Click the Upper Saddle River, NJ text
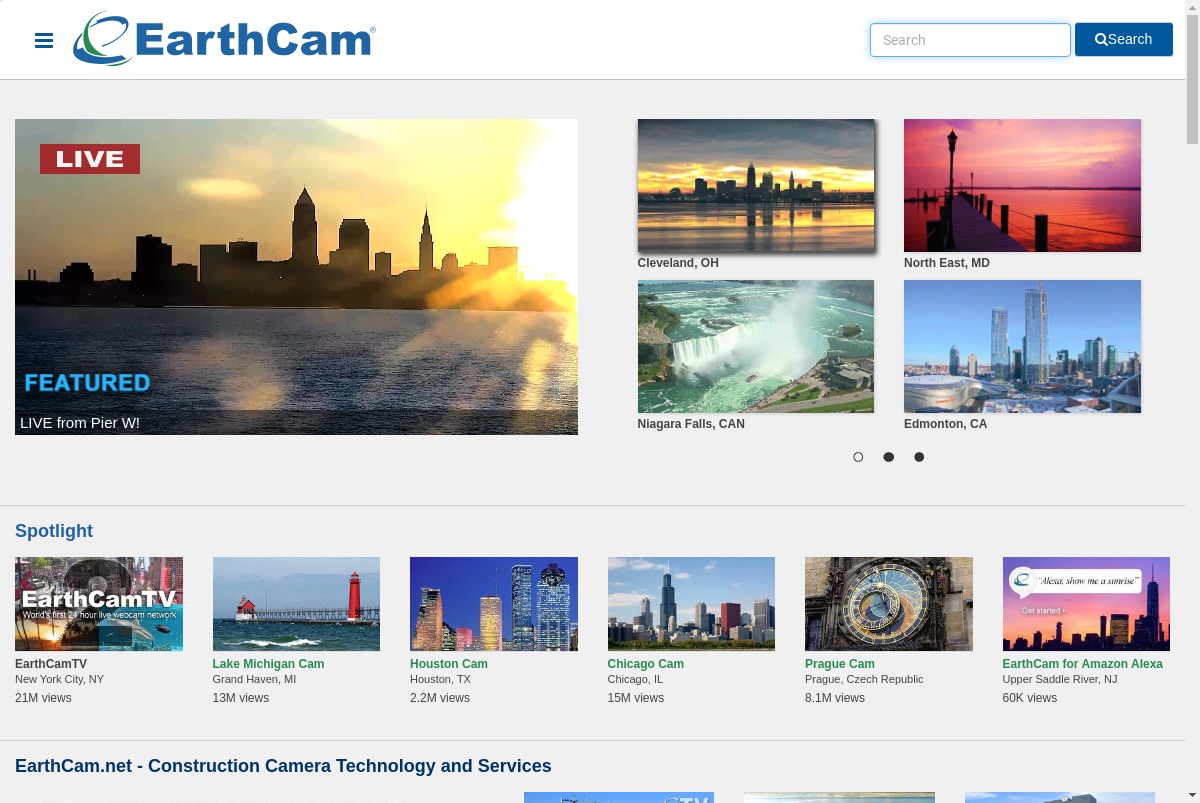The image size is (1200, 803). click(x=1060, y=679)
